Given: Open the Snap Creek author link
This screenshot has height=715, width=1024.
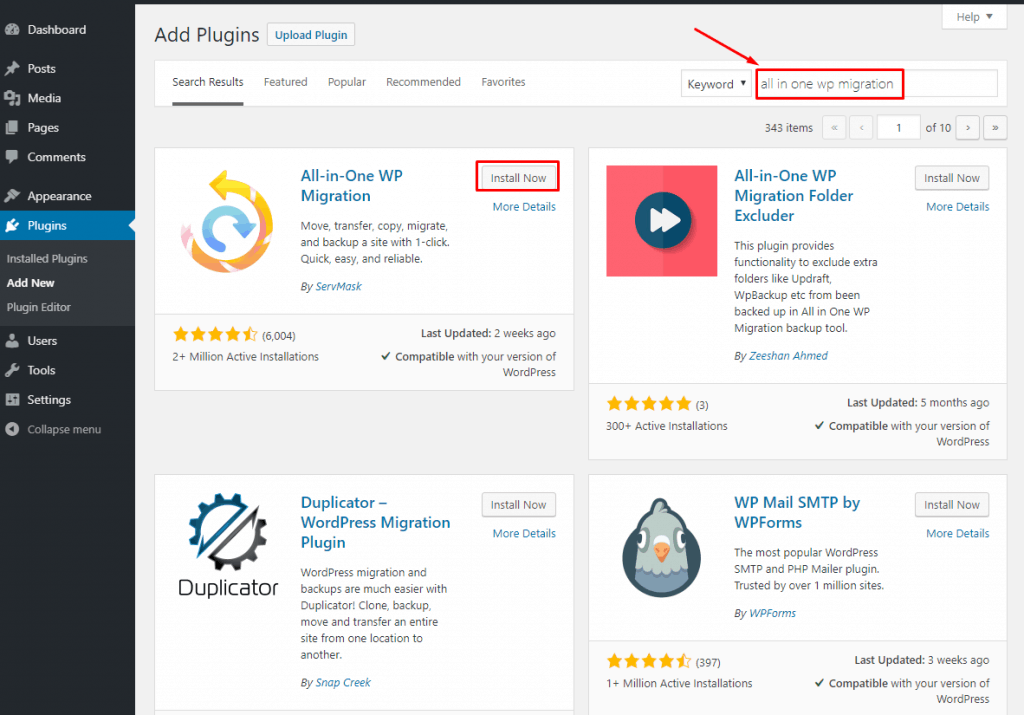Looking at the screenshot, I should tap(343, 682).
